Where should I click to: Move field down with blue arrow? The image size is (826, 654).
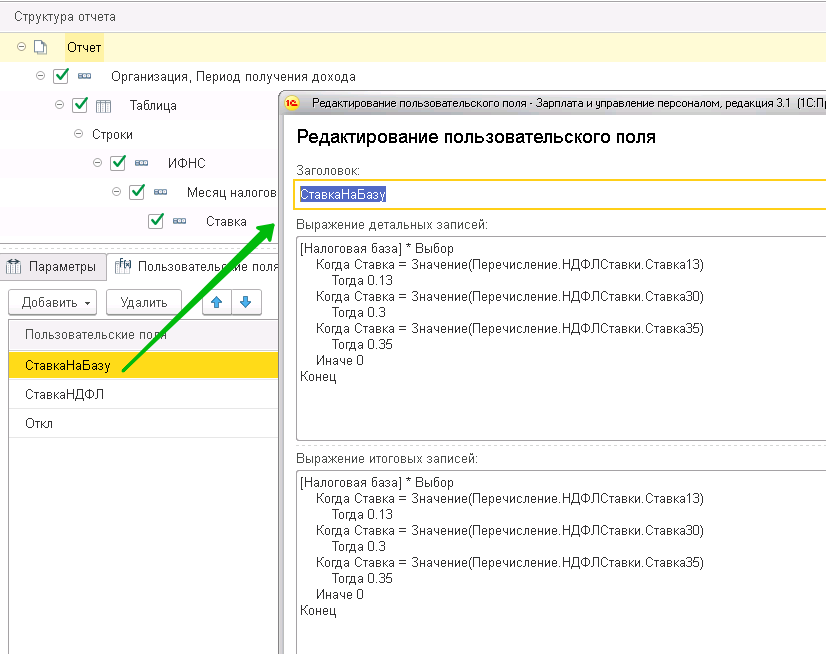[x=245, y=302]
